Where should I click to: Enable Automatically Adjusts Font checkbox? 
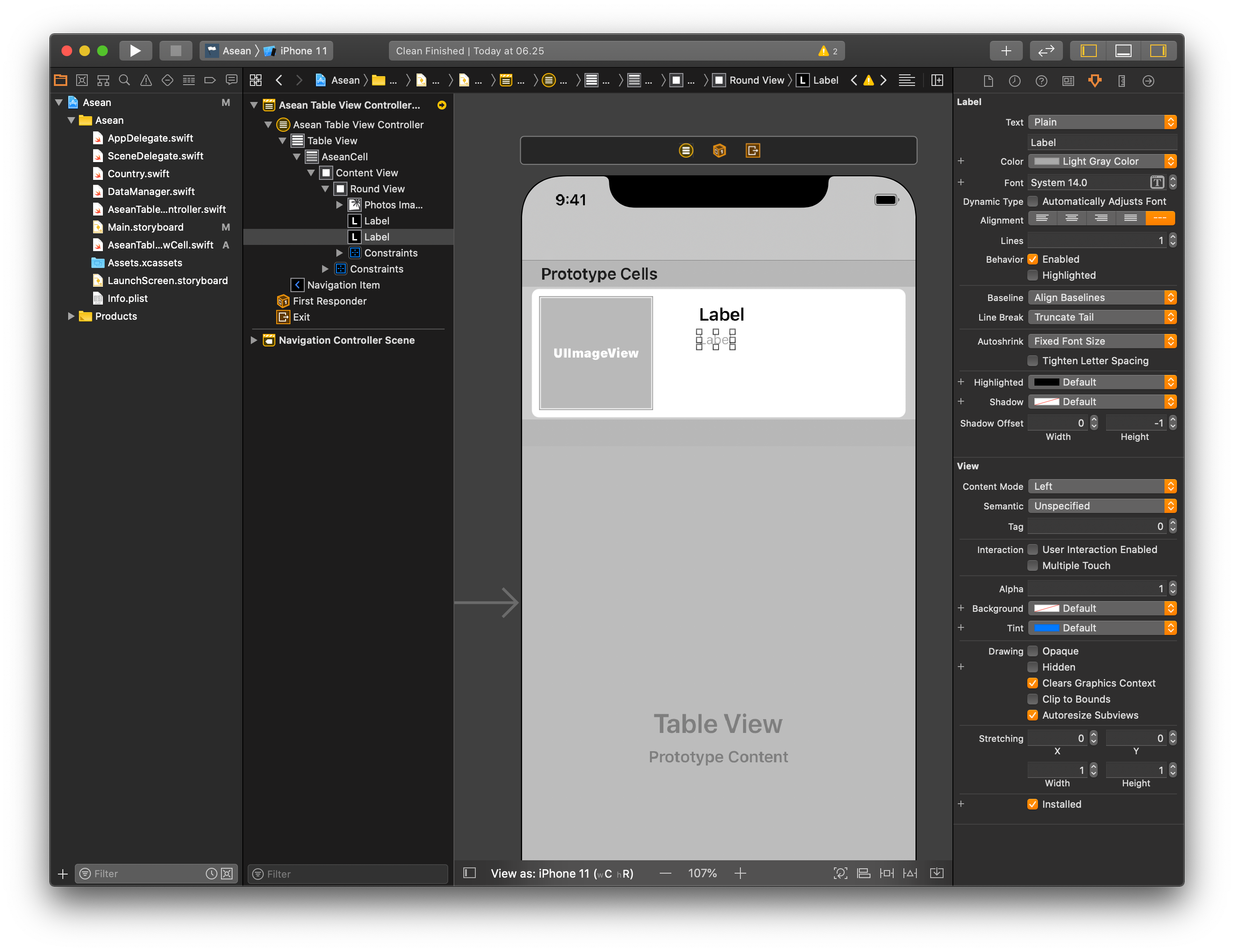(1032, 202)
